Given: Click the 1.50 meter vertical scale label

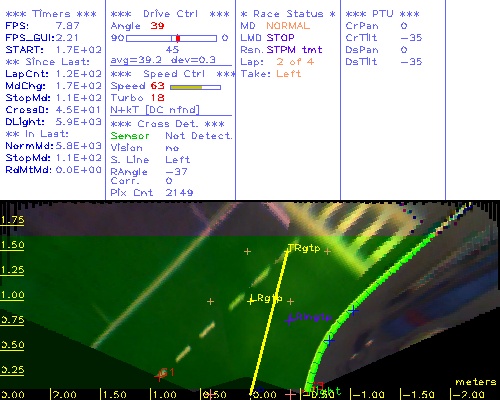Looking at the screenshot, I should click(x=12, y=245).
